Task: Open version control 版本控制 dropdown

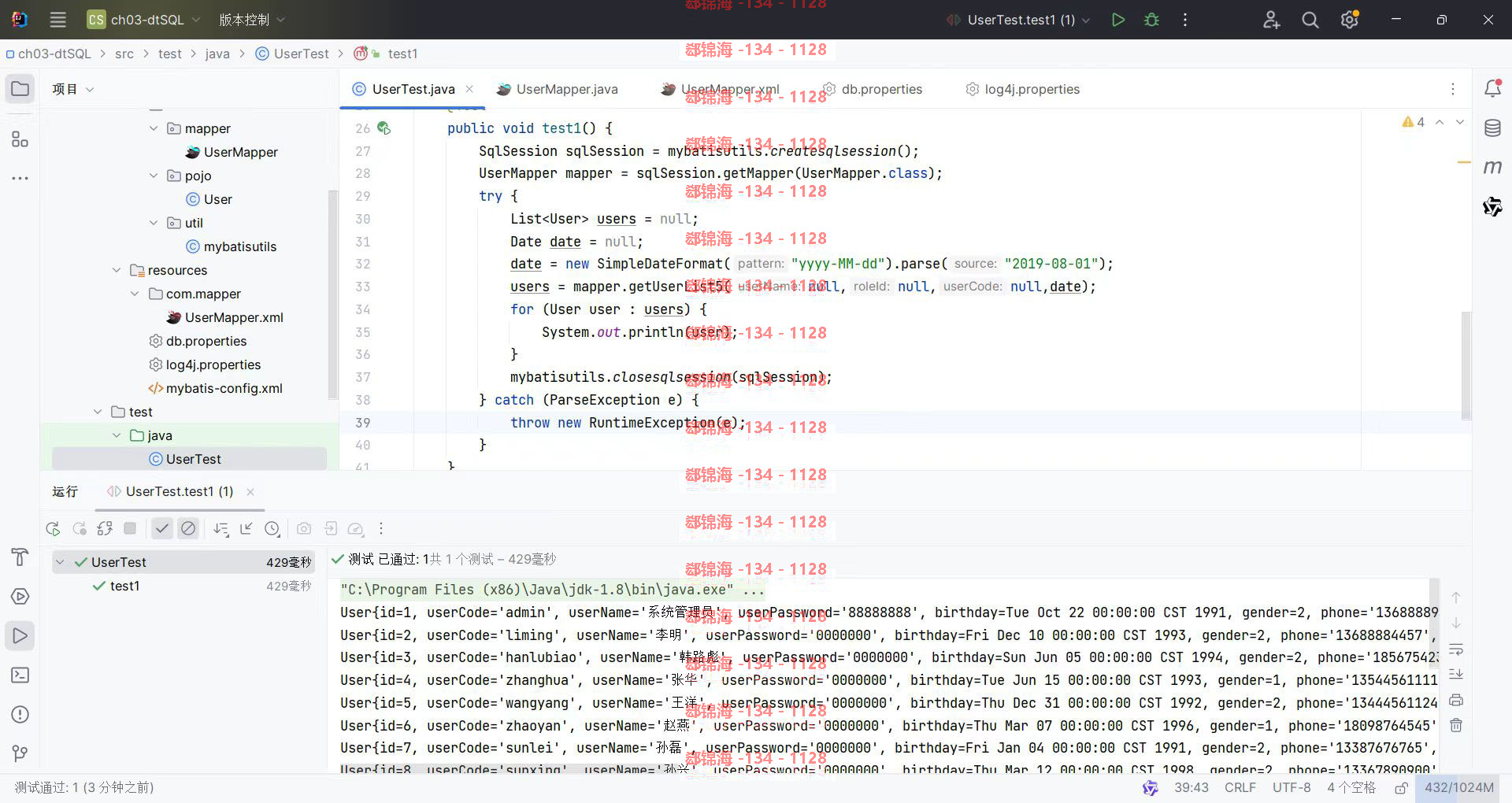Action: point(252,20)
